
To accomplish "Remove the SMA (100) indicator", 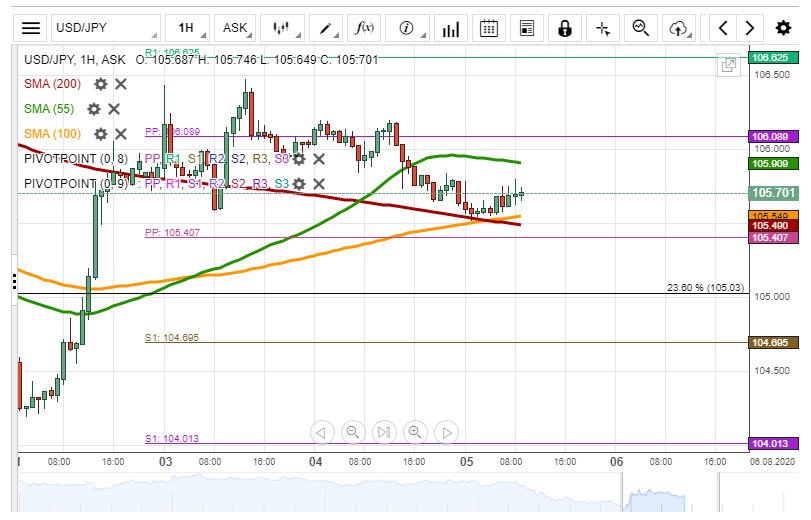I will coord(121,134).
